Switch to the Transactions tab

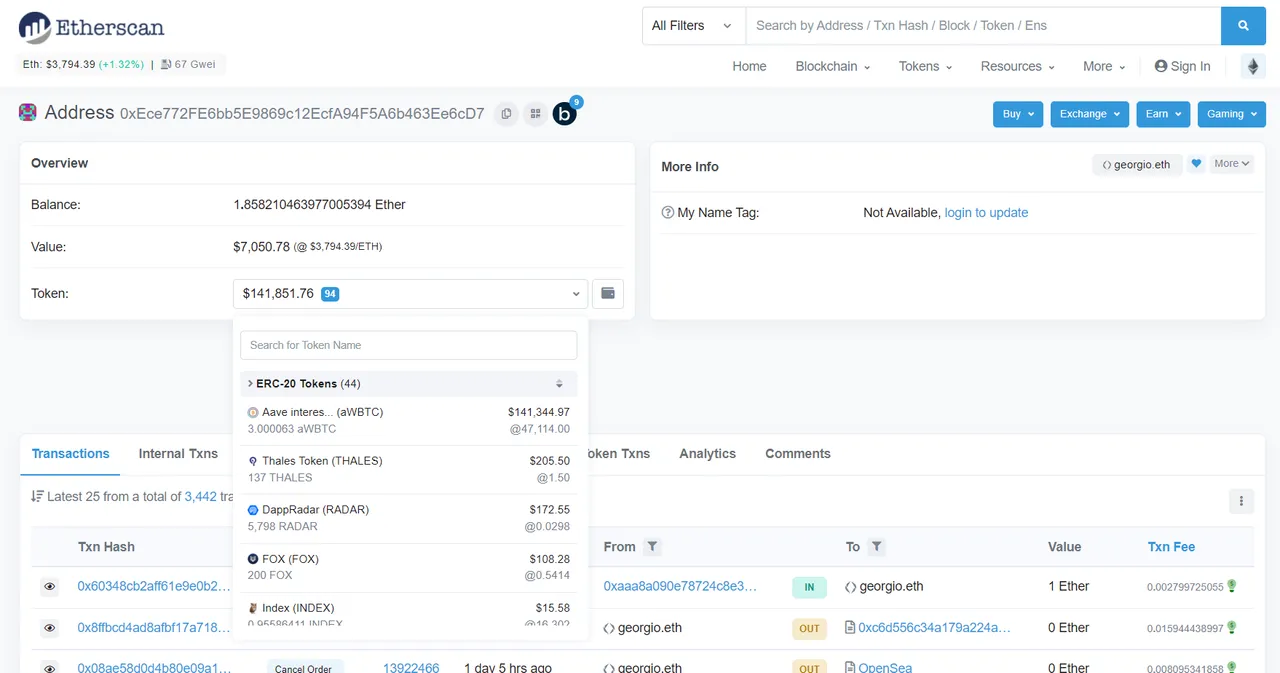tap(70, 453)
